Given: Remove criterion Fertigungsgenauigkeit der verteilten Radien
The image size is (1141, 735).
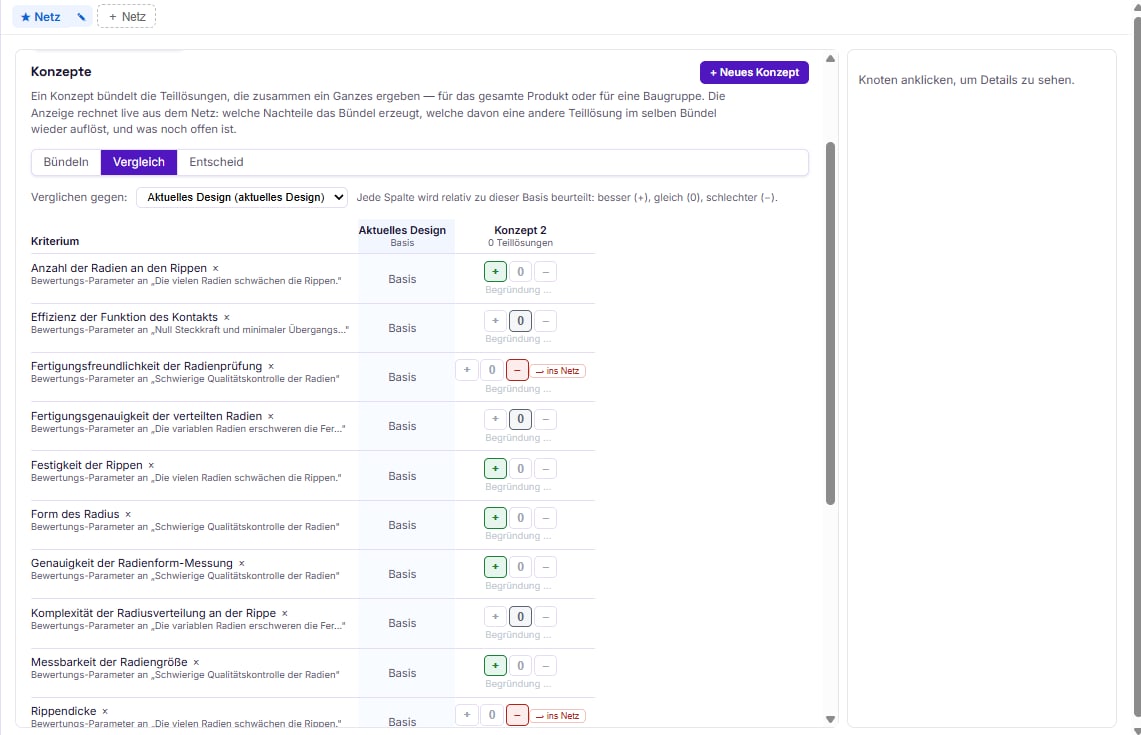Looking at the screenshot, I should [x=271, y=416].
